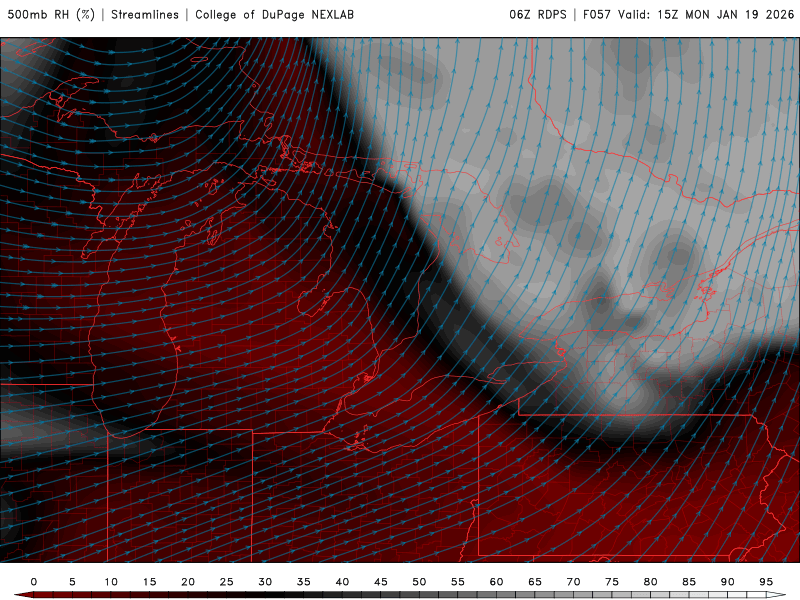Click the 'Streamlines' label in the header
The width and height of the screenshot is (800, 600).
145,14
